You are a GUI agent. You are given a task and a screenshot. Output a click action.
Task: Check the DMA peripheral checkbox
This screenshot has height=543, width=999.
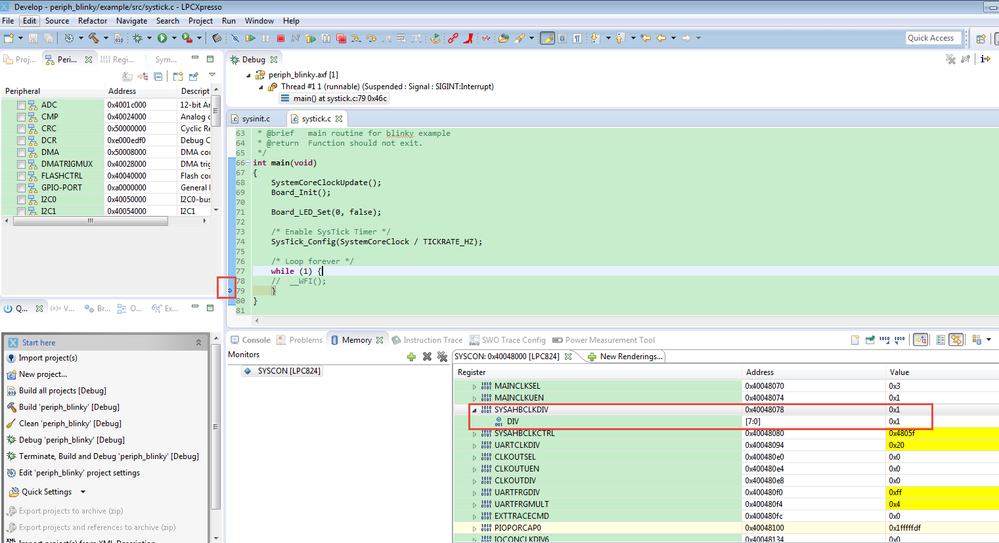pyautogui.click(x=21, y=152)
